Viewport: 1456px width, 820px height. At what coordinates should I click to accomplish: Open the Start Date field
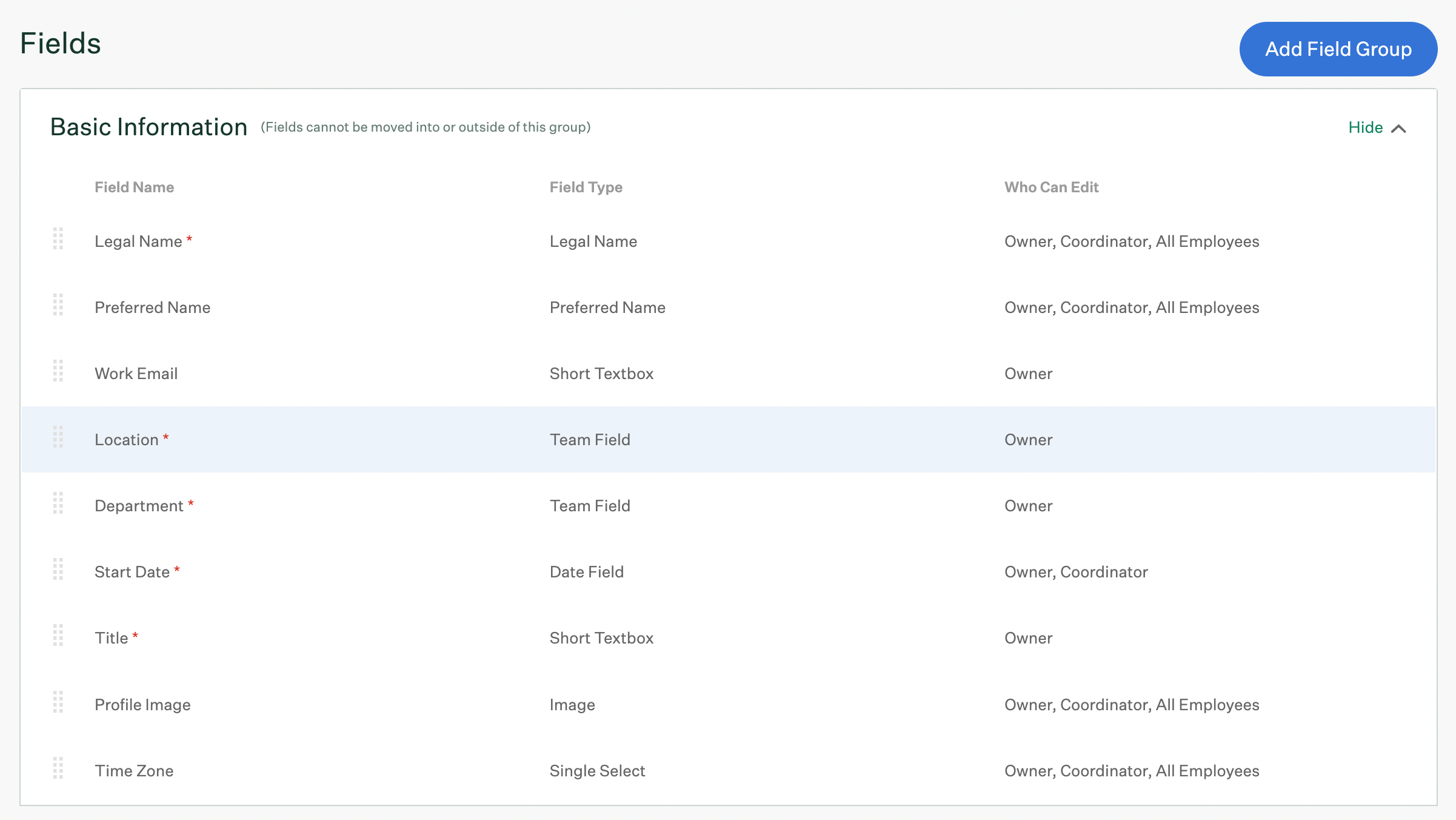point(132,572)
